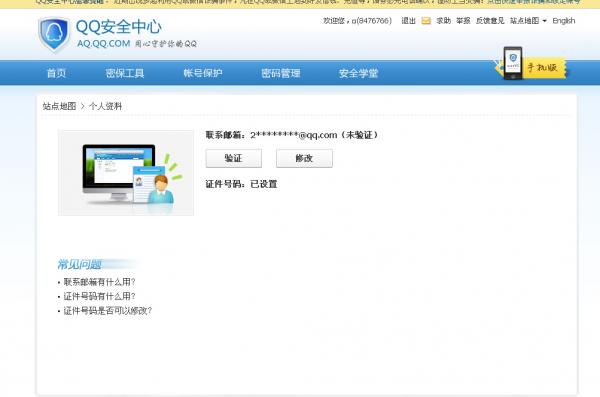This screenshot has width=600, height=397.
Task: Open the 安全学堂 menu
Action: (x=359, y=73)
